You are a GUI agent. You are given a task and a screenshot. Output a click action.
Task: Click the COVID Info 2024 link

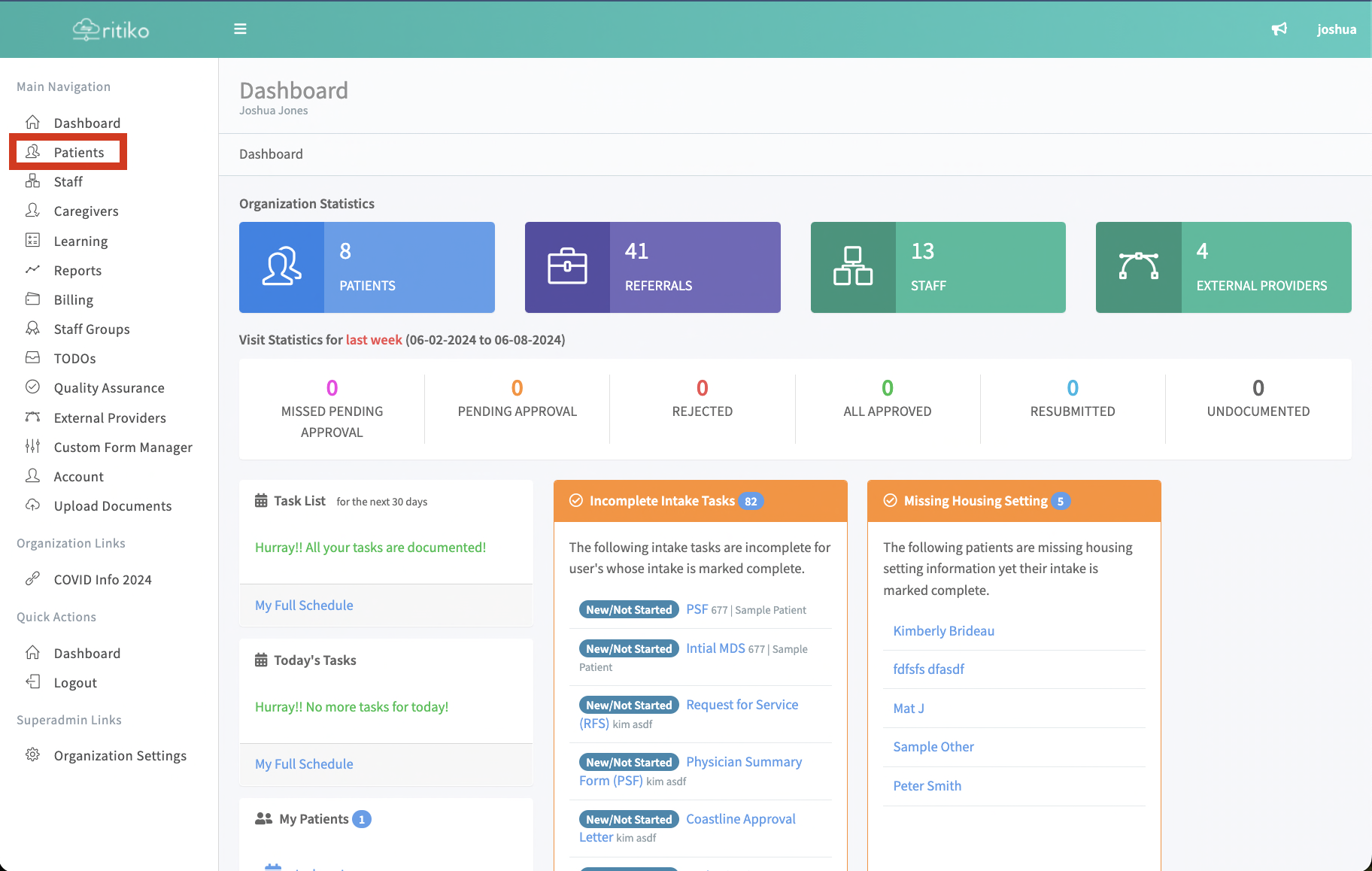[x=102, y=580]
